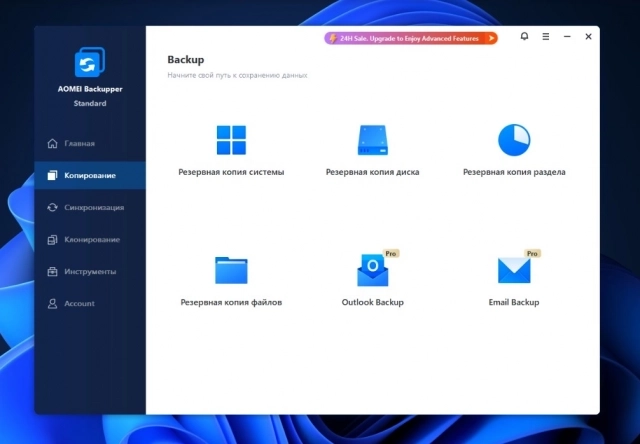Close the AOMEI Backupper window
This screenshot has height=444, width=640.
[x=588, y=37]
